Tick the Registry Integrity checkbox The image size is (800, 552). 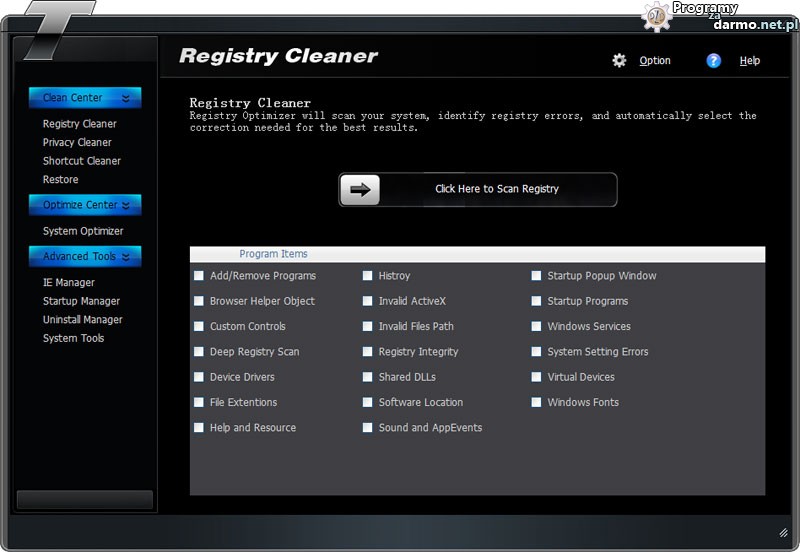pyautogui.click(x=367, y=352)
